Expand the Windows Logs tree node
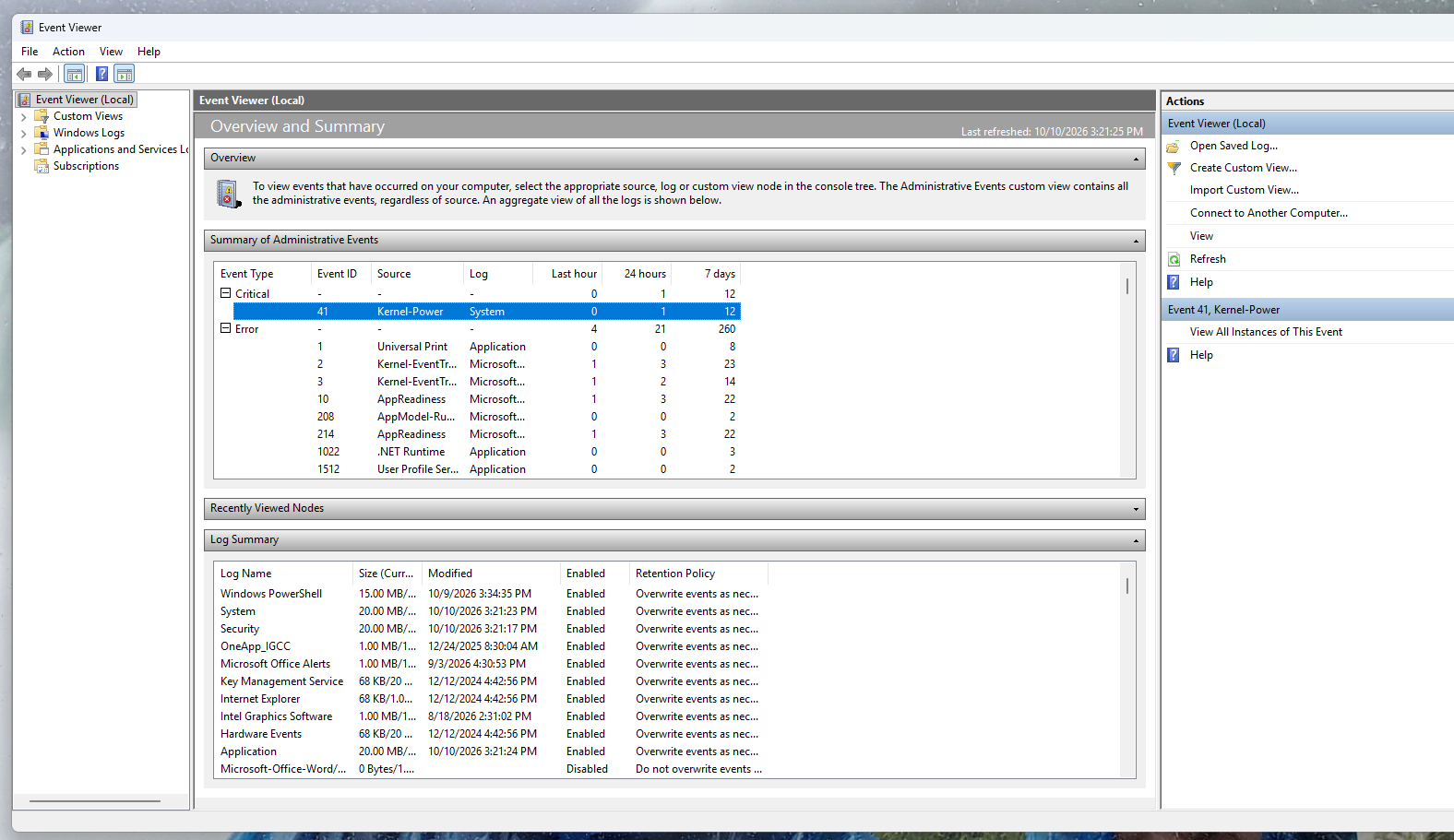This screenshot has width=1454, height=840. click(x=23, y=134)
